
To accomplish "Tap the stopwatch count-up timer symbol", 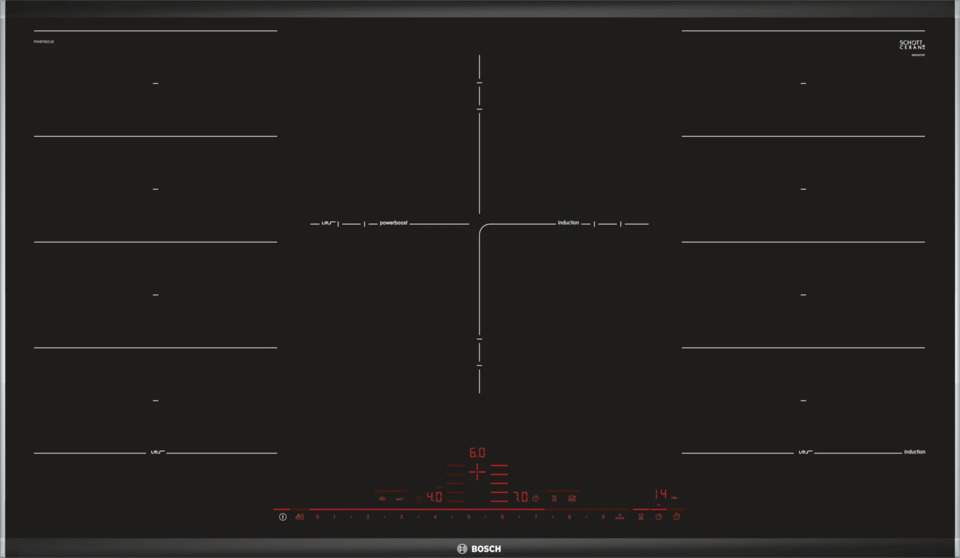I will point(676,517).
